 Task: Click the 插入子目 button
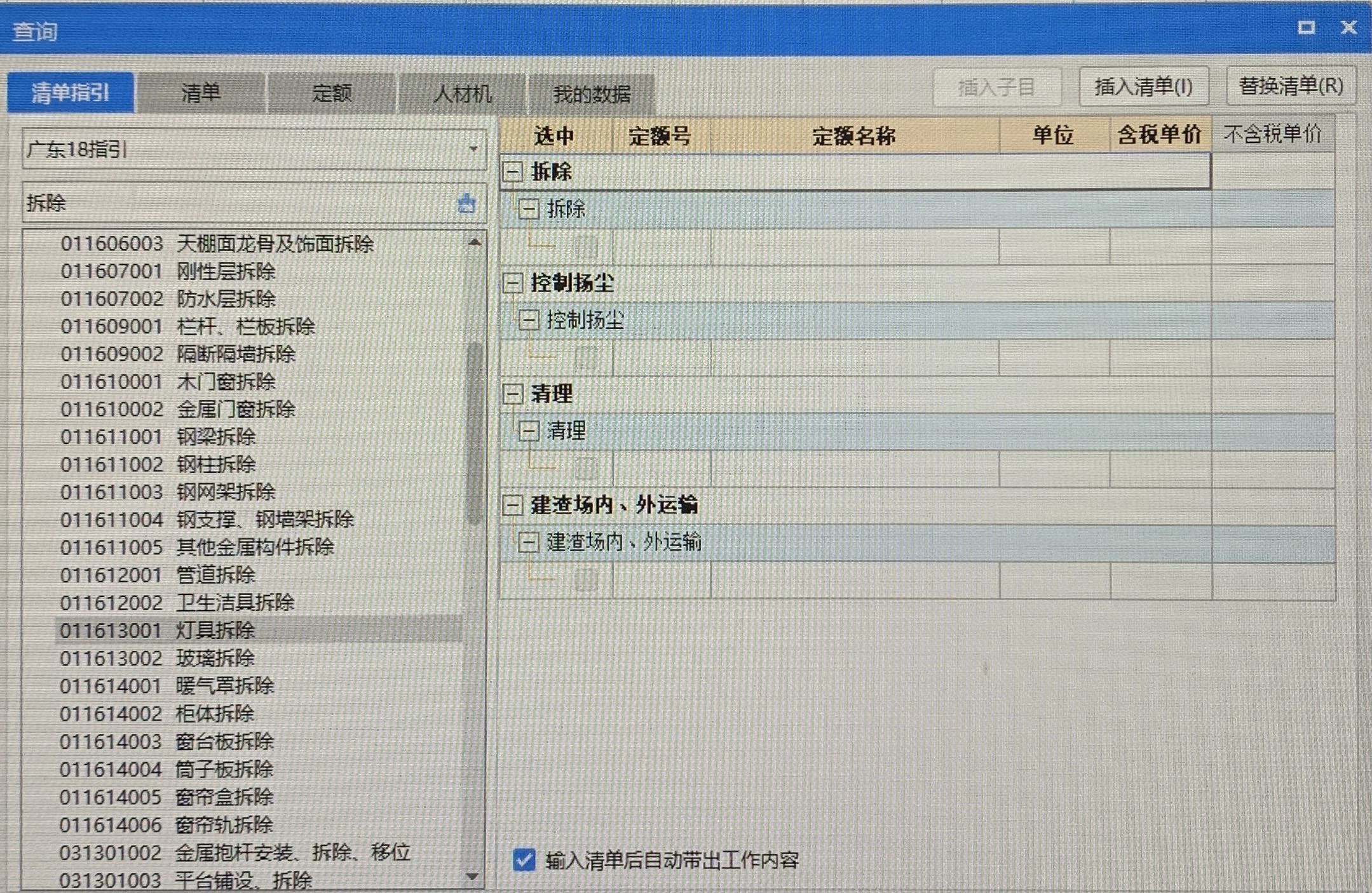pos(996,86)
